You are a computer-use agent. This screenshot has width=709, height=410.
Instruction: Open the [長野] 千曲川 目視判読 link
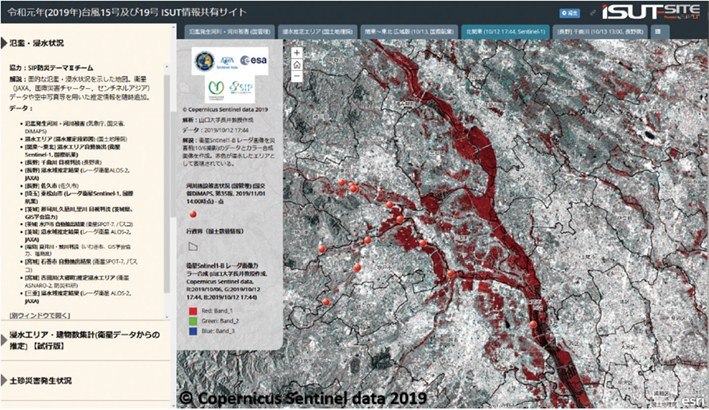pyautogui.click(x=63, y=162)
